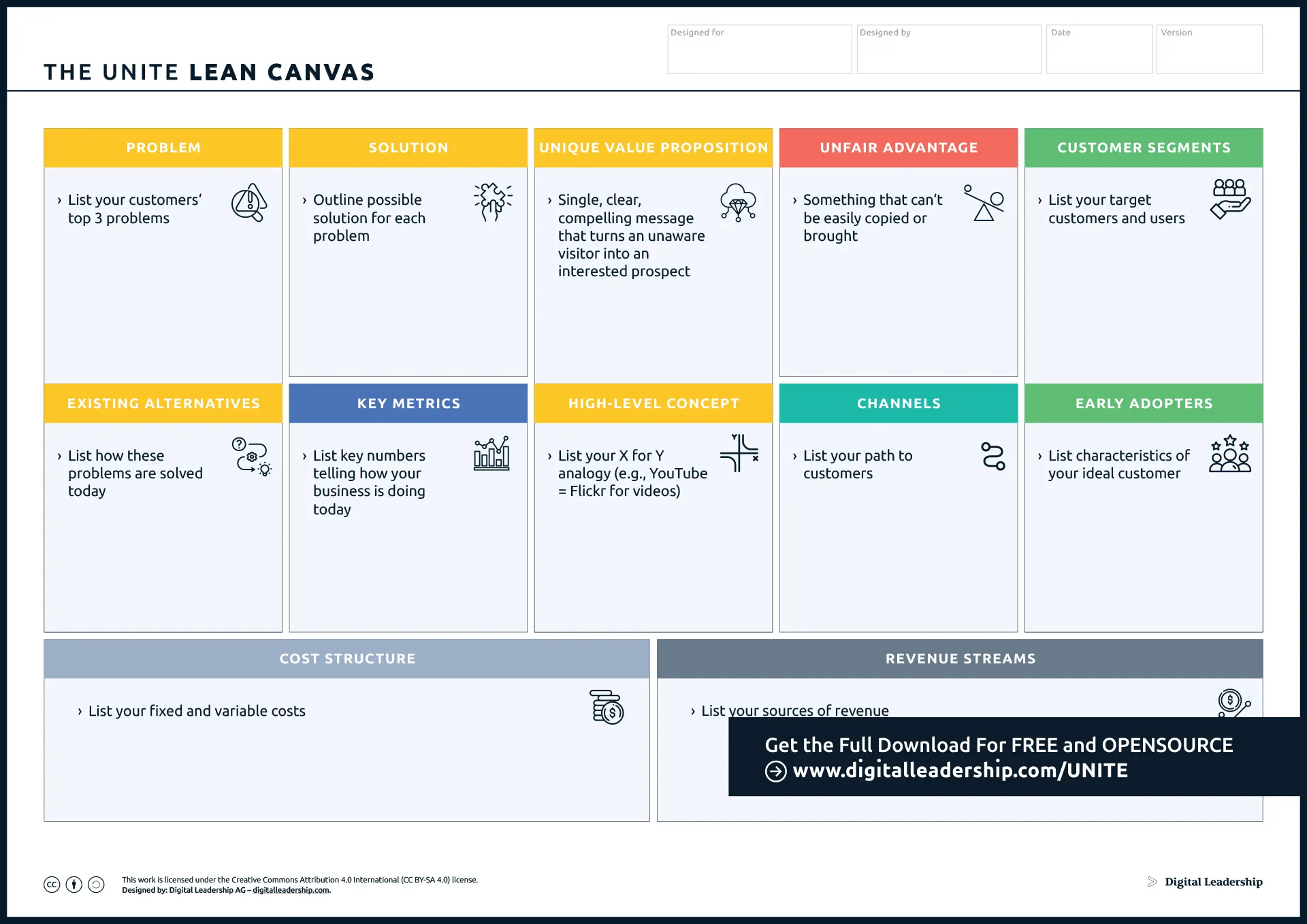Click the magnifier alert icon in Problem section

pos(249,202)
